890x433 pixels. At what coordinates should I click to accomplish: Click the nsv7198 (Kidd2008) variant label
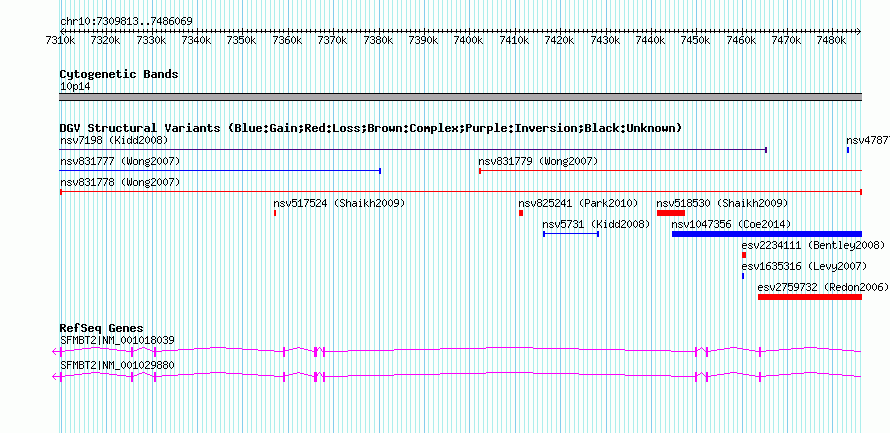pyautogui.click(x=114, y=140)
